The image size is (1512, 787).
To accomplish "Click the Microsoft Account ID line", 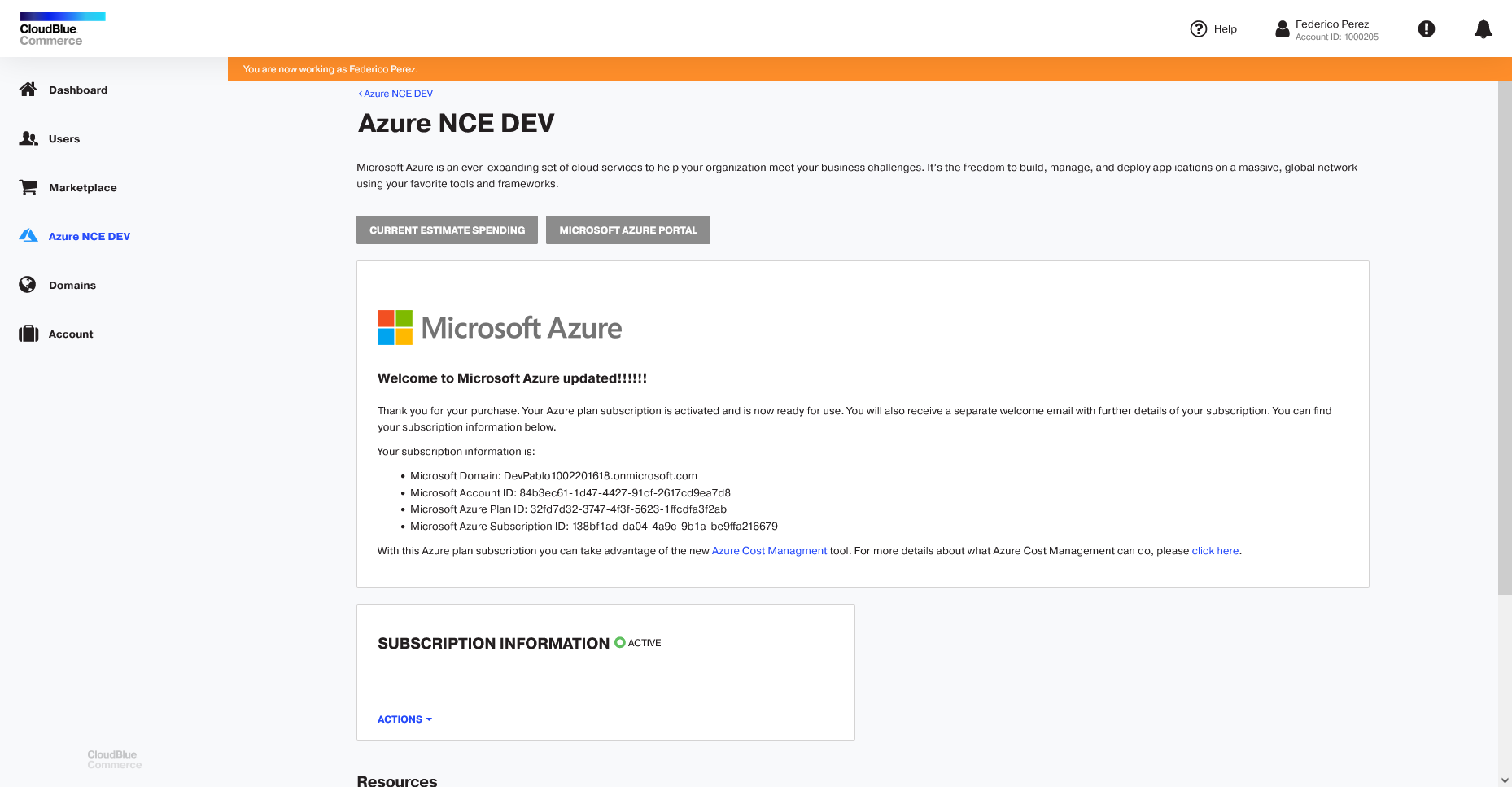I will point(570,493).
